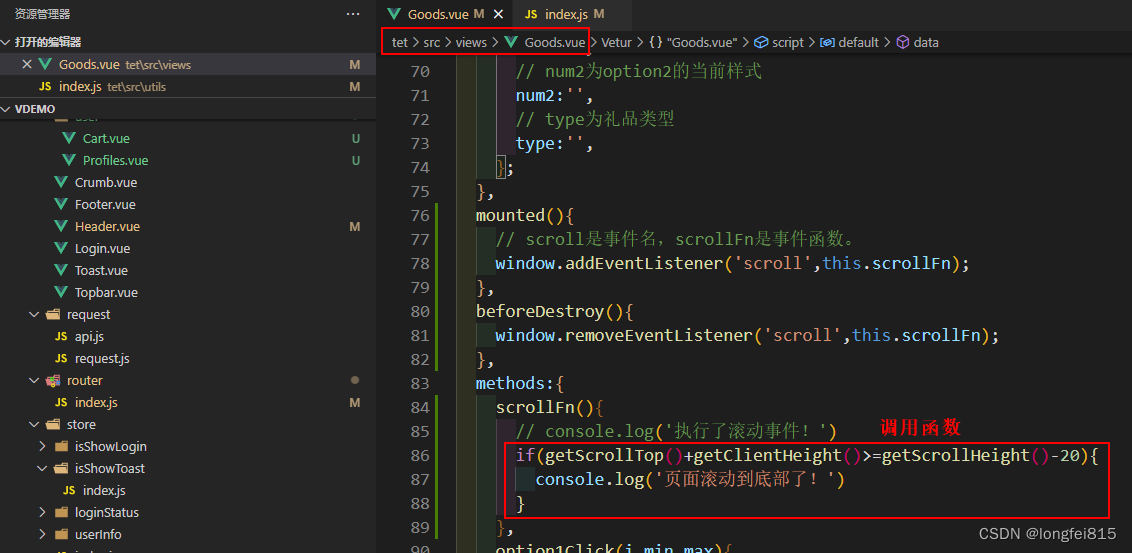This screenshot has width=1132, height=553.
Task: Click the tet breadcrumb segment
Action: 399,43
